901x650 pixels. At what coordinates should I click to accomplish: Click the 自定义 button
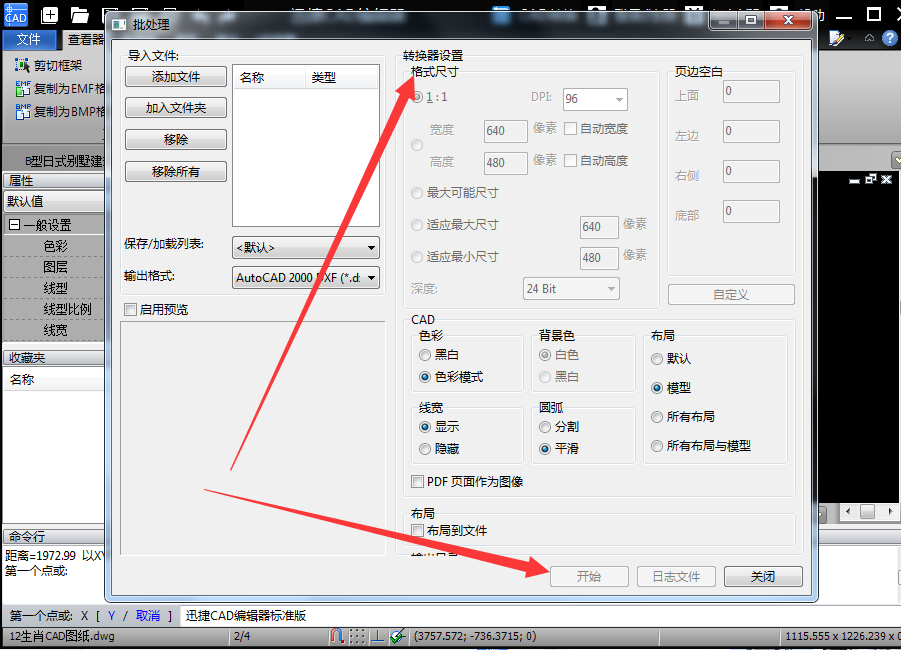click(x=731, y=295)
